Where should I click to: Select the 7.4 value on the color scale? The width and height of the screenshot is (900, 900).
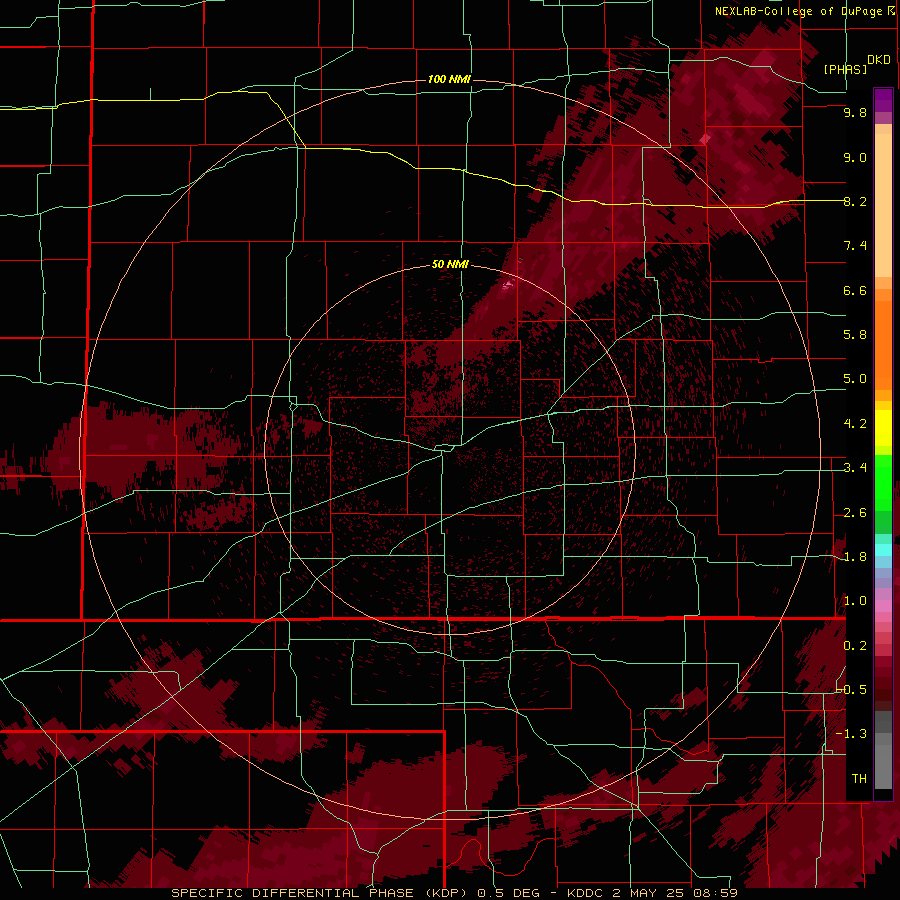click(x=855, y=246)
